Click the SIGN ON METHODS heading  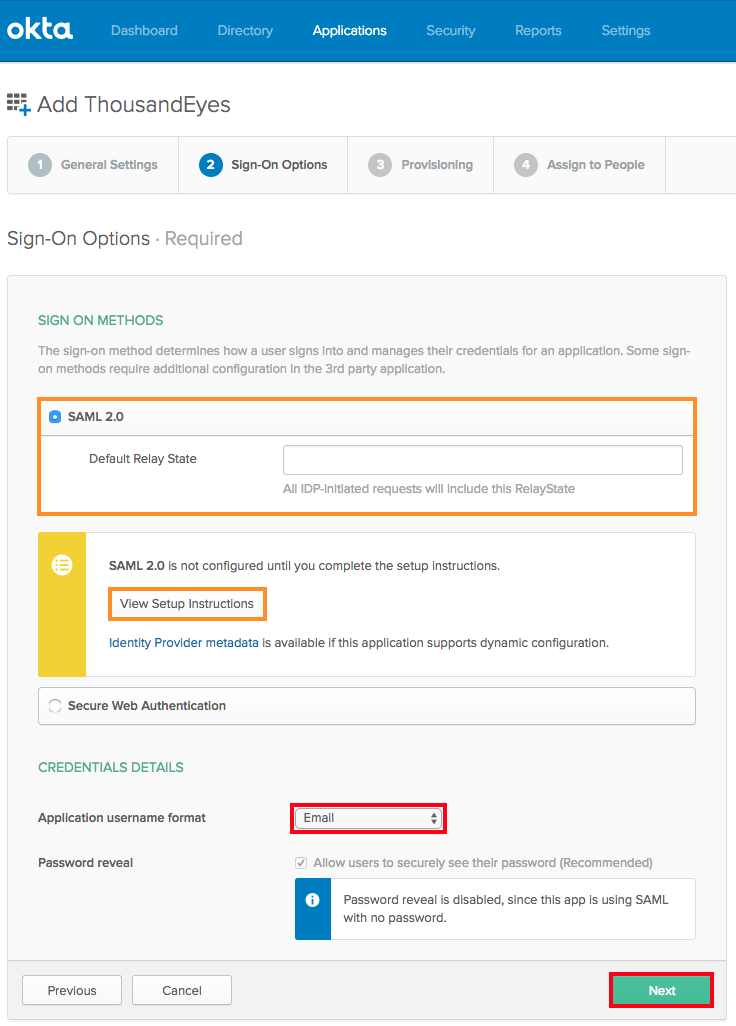coord(101,321)
